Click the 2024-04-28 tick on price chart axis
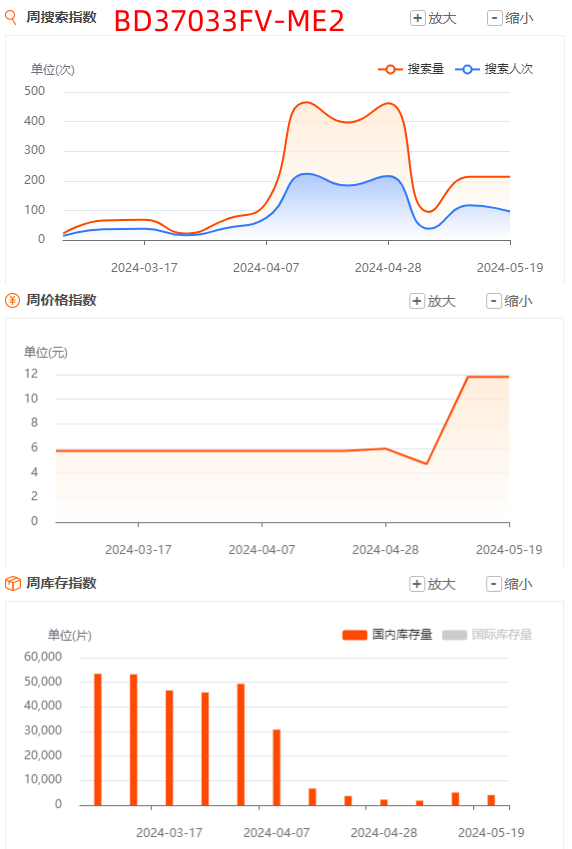The height and width of the screenshot is (849, 572). click(x=386, y=550)
